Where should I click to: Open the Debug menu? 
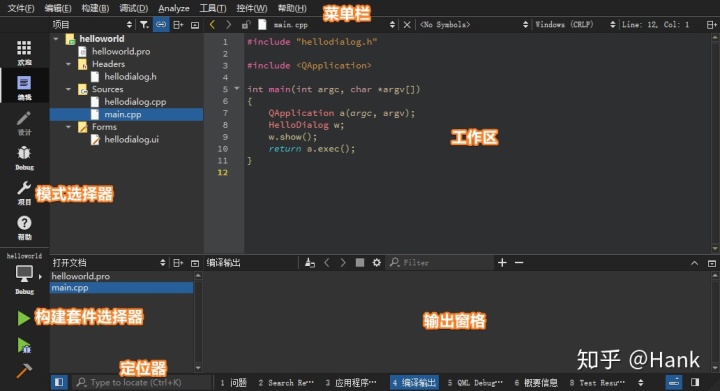tap(134, 8)
